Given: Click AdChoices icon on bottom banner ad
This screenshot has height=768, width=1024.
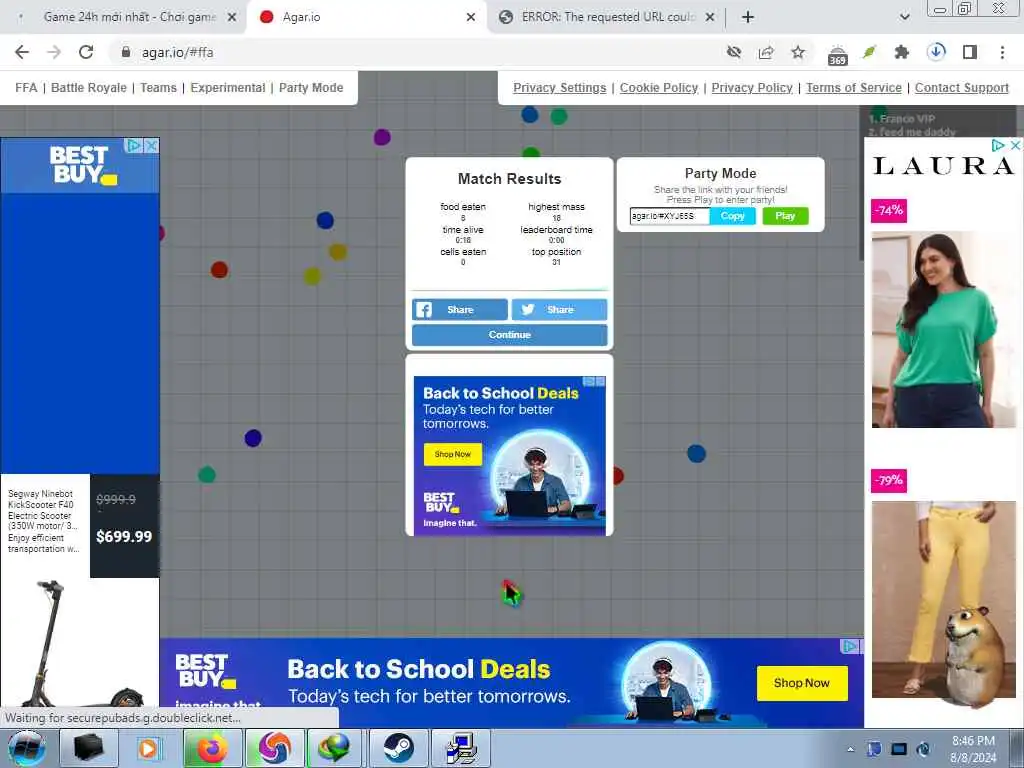Looking at the screenshot, I should [x=850, y=647].
